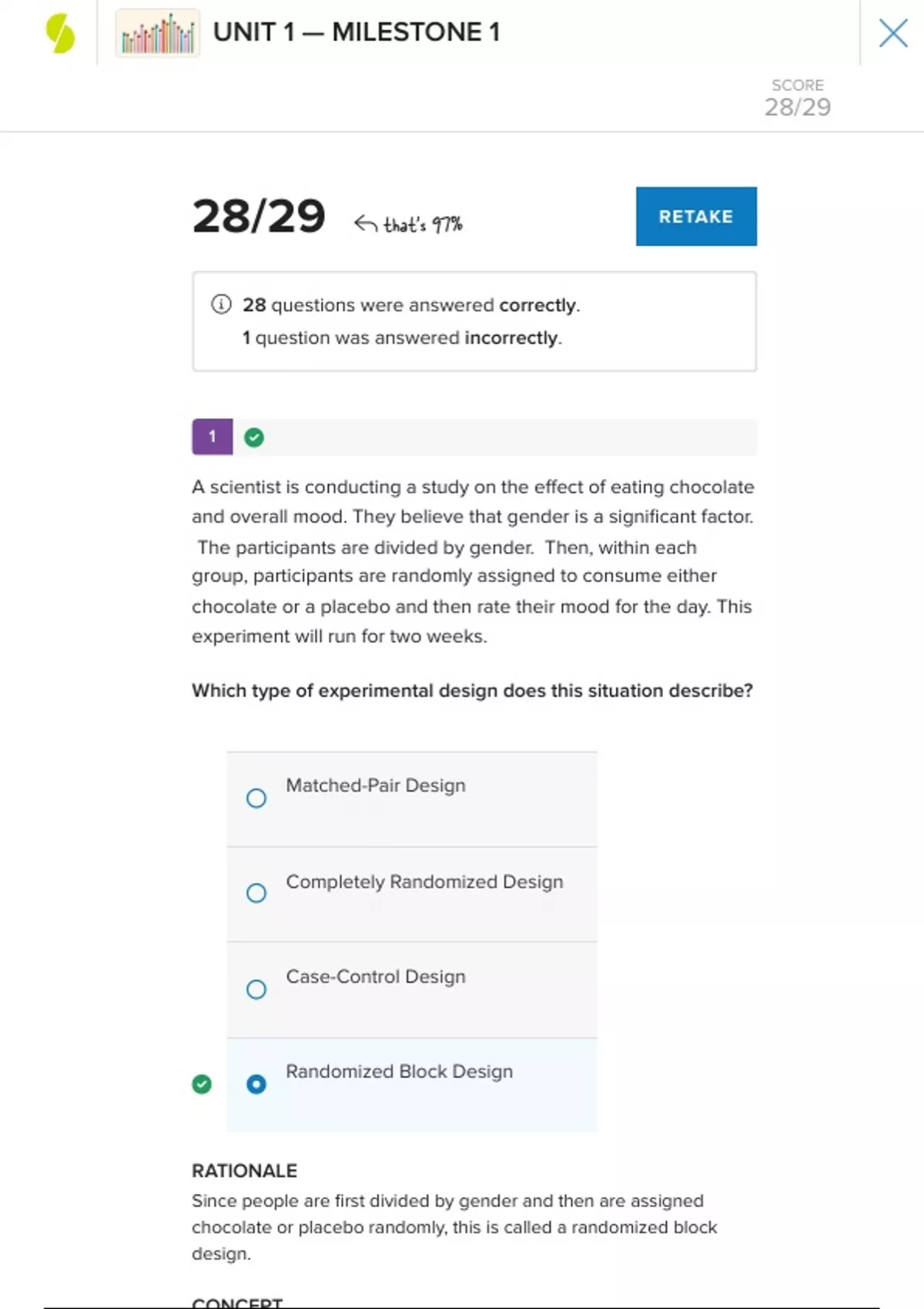This screenshot has width=924, height=1309.
Task: Click the info icon beside questions summary
Action: tap(221, 304)
